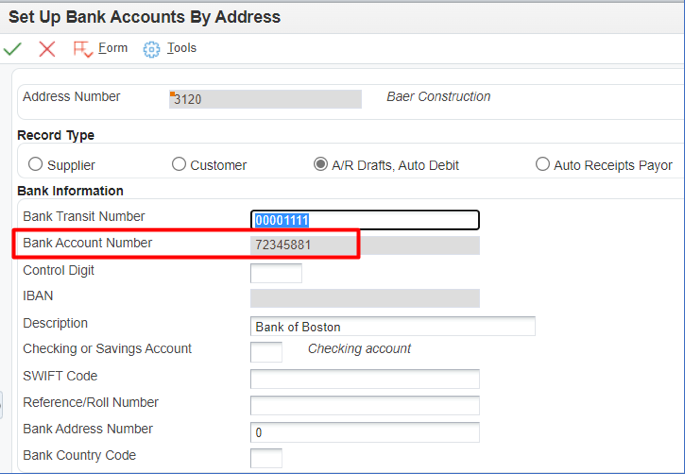Click the IBAN label

tap(38, 296)
